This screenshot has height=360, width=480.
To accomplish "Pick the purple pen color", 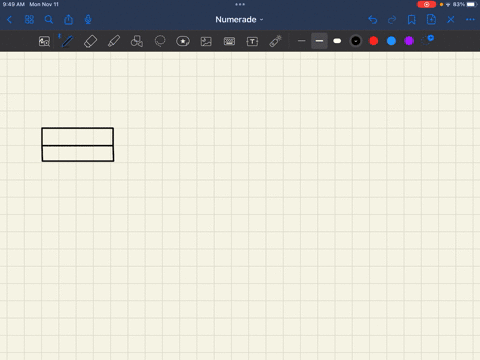I will coord(409,41).
